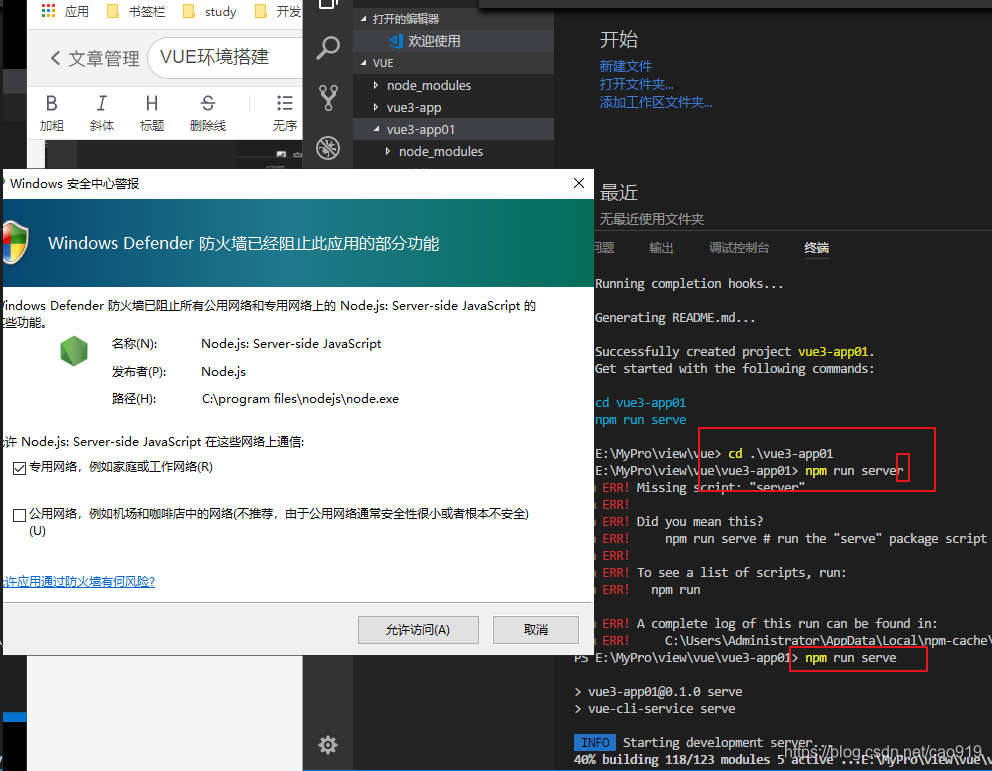Expand the vue3-app folder
This screenshot has width=992, height=771.
click(x=376, y=107)
